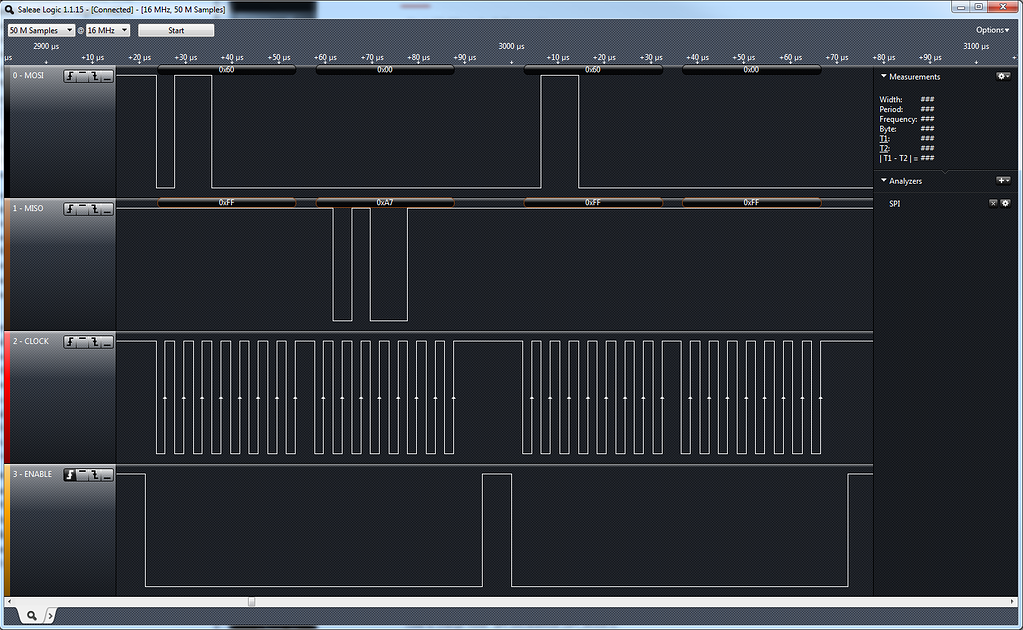Toggle rising edge trigger on ENABLE channel
1023x630 pixels.
(70, 475)
